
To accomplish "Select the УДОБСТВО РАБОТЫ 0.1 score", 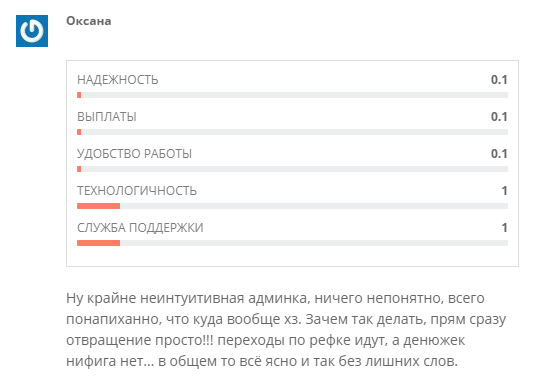I will (499, 154).
